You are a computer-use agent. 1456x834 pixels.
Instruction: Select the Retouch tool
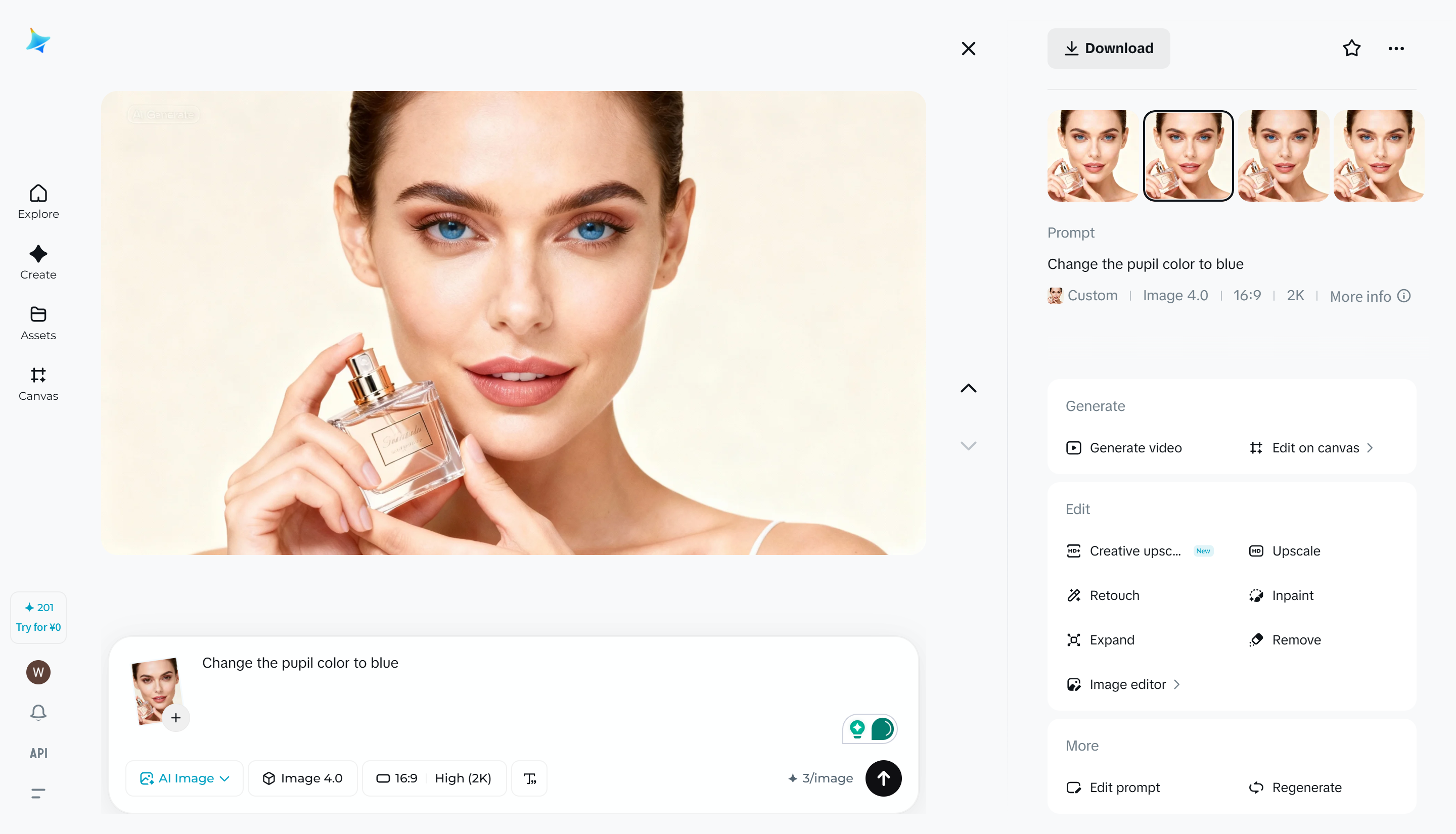click(1103, 596)
